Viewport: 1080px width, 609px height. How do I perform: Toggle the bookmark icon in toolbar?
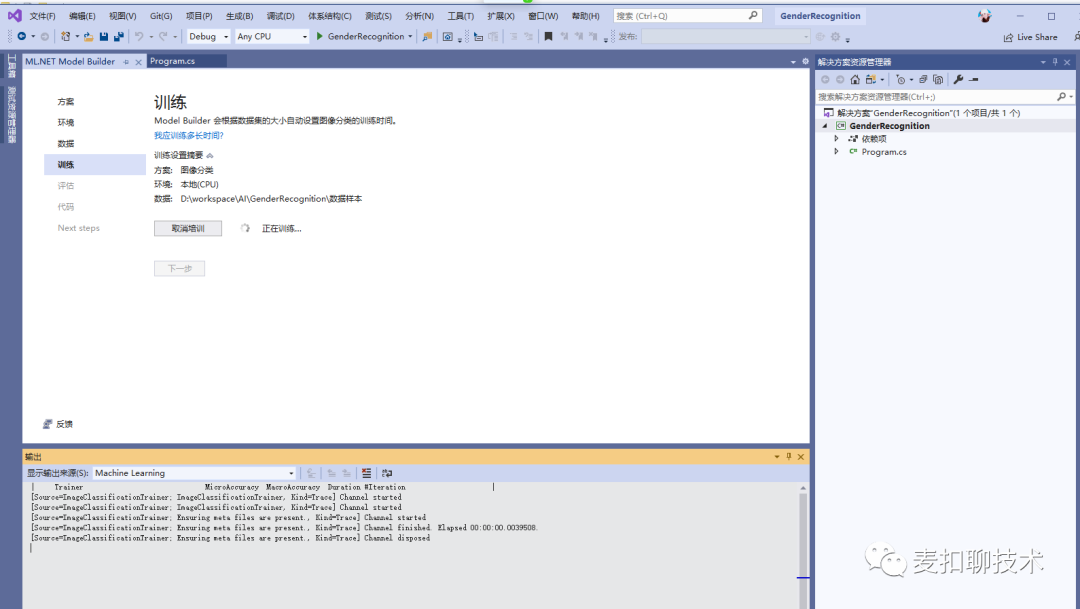pyautogui.click(x=548, y=37)
